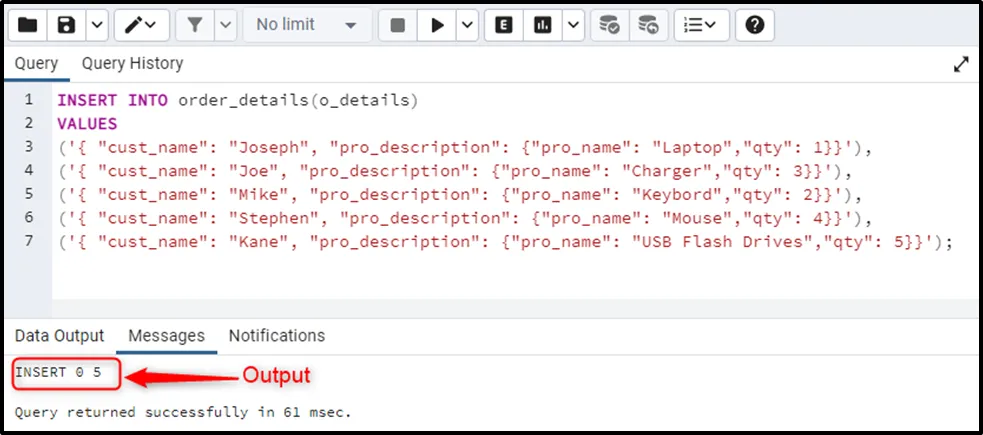Expand the execute options arrow

pyautogui.click(x=467, y=25)
